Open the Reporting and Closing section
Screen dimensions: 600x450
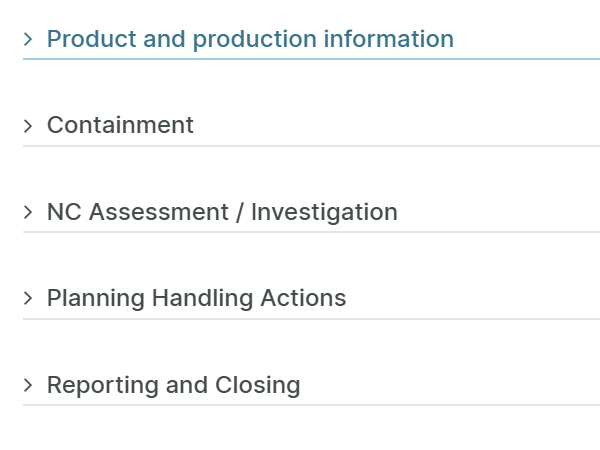point(173,385)
